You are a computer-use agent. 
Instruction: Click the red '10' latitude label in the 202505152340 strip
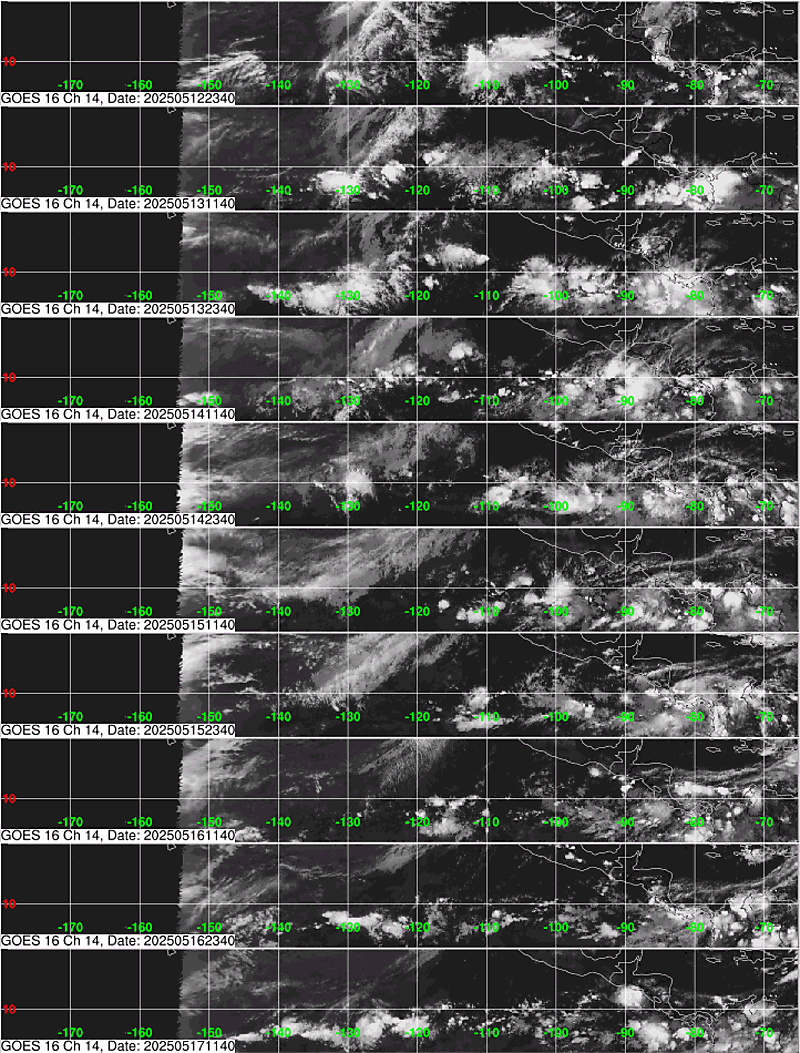pyautogui.click(x=9, y=693)
